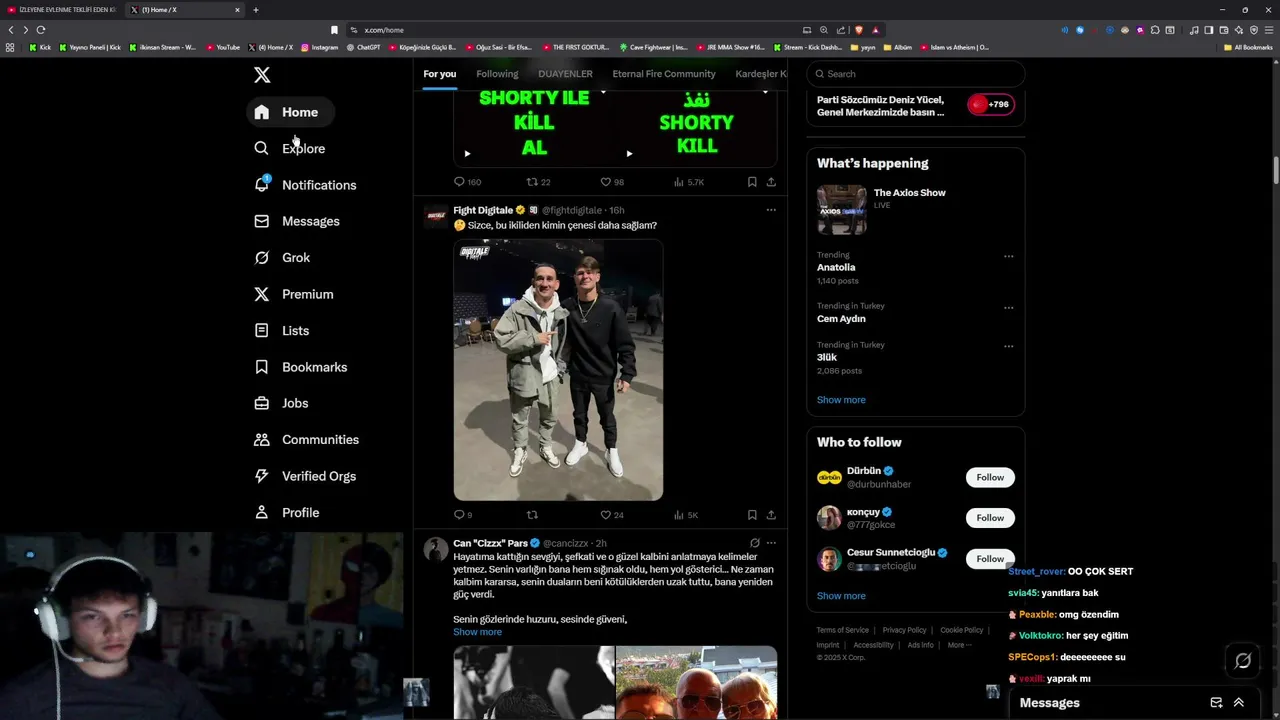This screenshot has width=1280, height=720.
Task: Open The Axios Show live item
Action: pyautogui.click(x=916, y=208)
